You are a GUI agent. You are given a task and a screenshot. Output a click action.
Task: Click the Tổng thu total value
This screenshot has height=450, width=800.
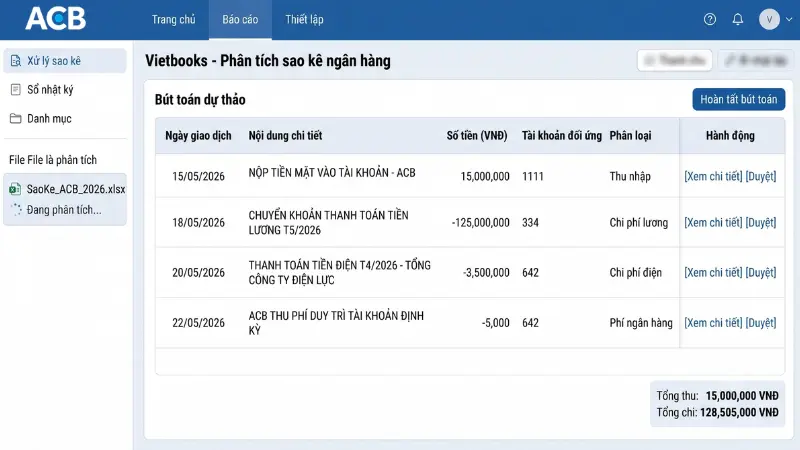[x=742, y=396]
